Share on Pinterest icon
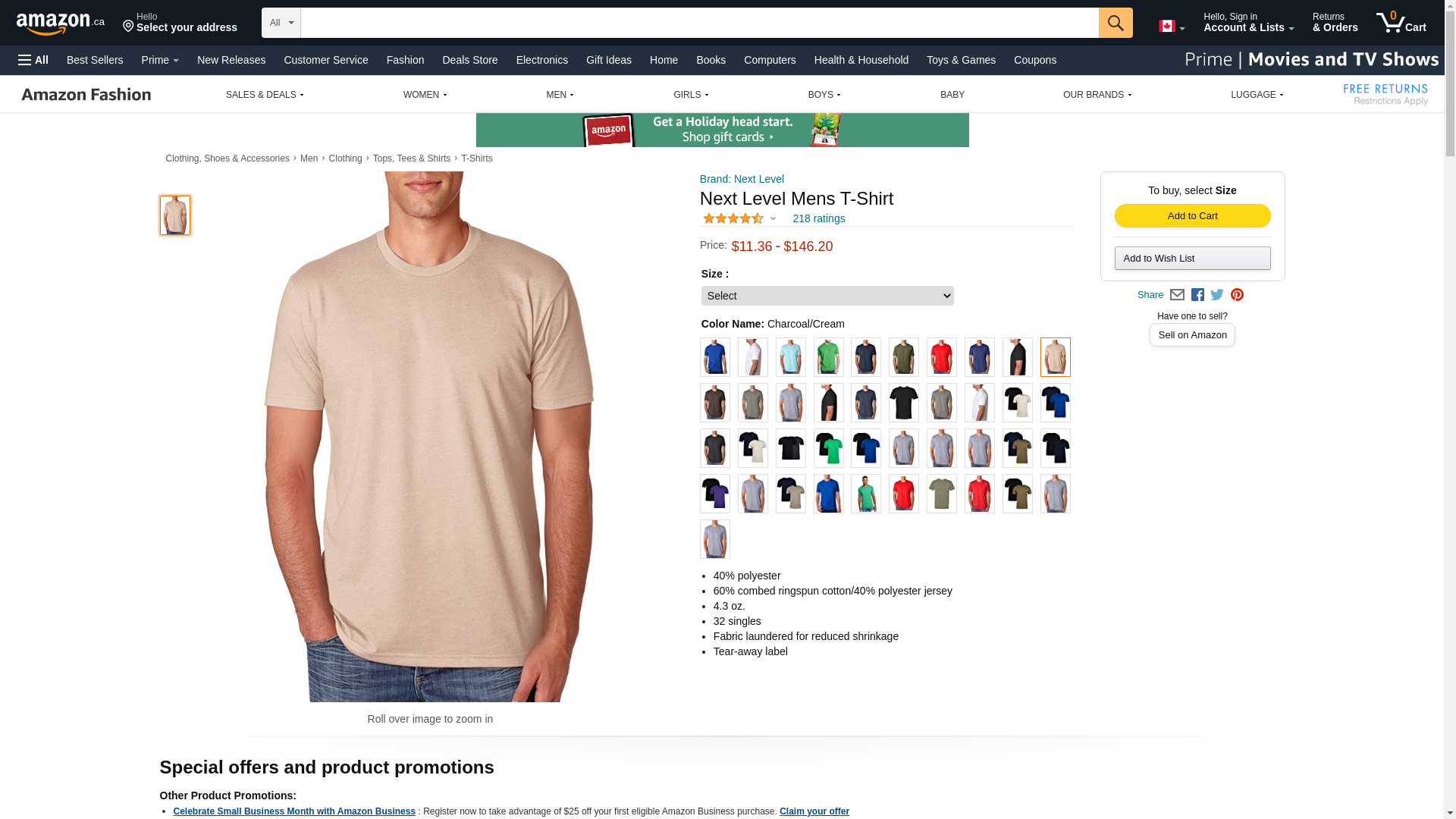Viewport: 1456px width, 819px height. click(1237, 295)
